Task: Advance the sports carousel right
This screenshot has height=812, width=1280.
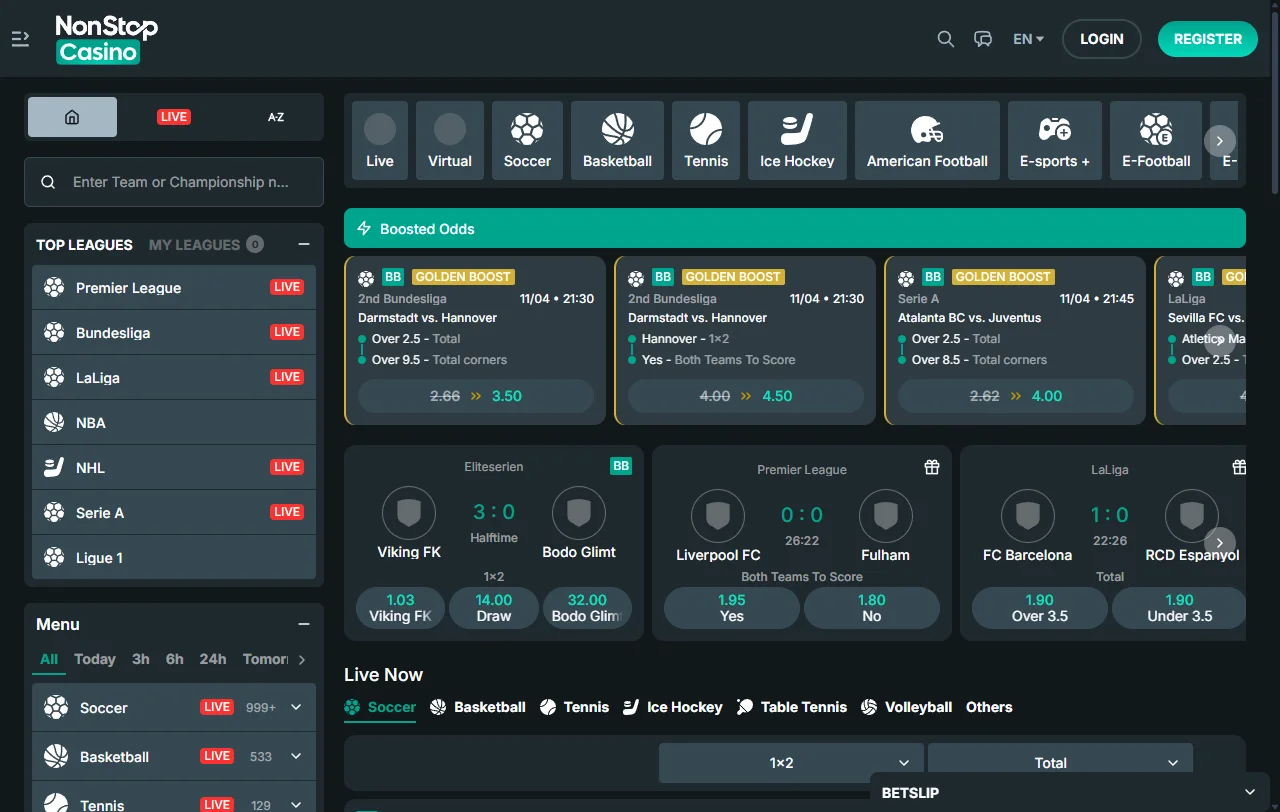Action: (x=1220, y=140)
